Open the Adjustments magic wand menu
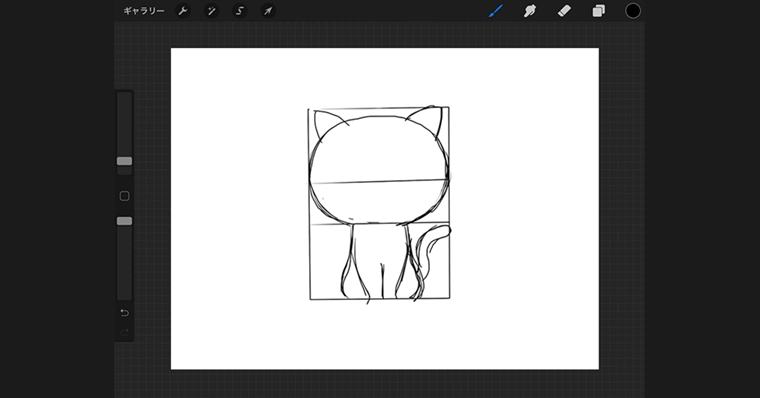 pos(211,11)
